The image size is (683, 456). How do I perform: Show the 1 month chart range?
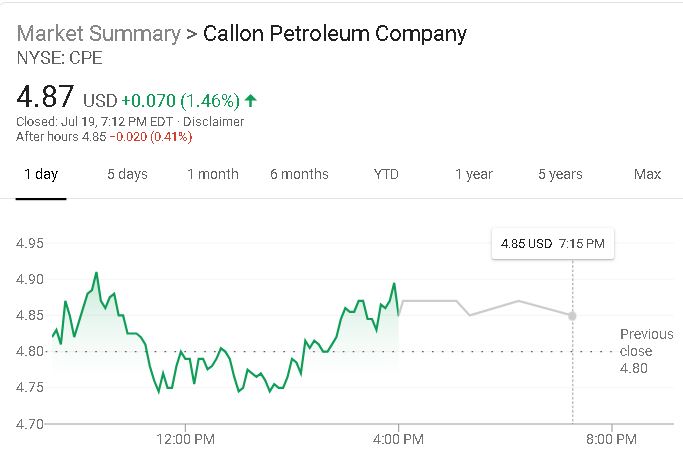point(213,174)
